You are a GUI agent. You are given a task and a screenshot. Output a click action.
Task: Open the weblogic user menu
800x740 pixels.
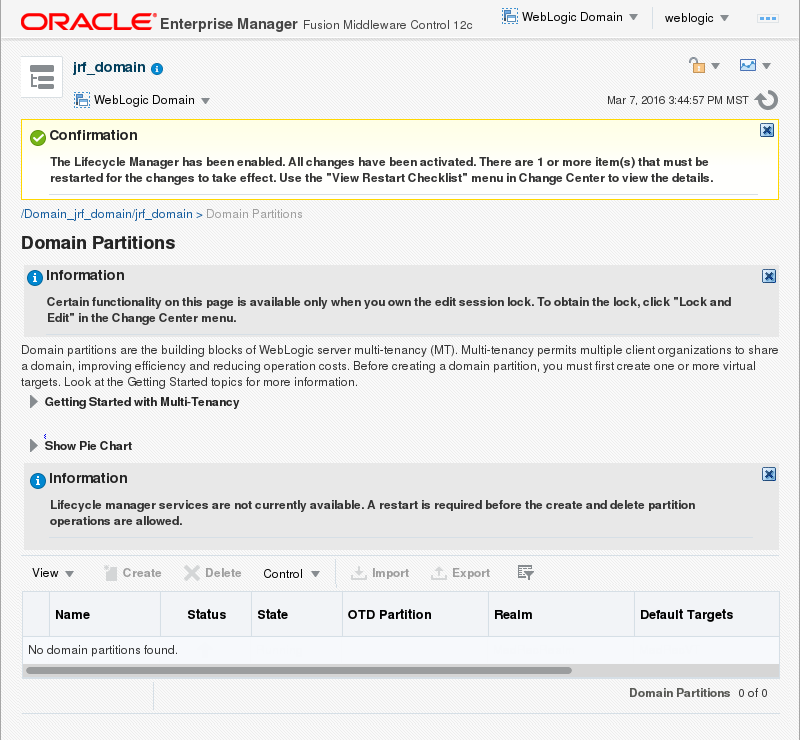tap(696, 18)
